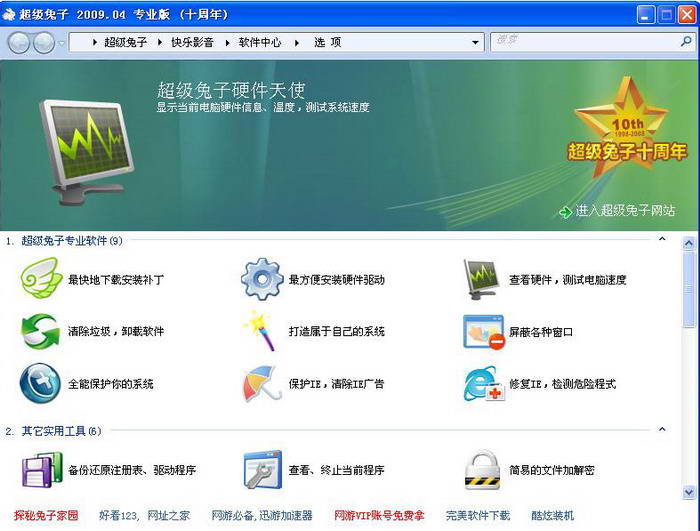Click the scrollbar down arrow
This screenshot has width=700, height=531.
(689, 493)
